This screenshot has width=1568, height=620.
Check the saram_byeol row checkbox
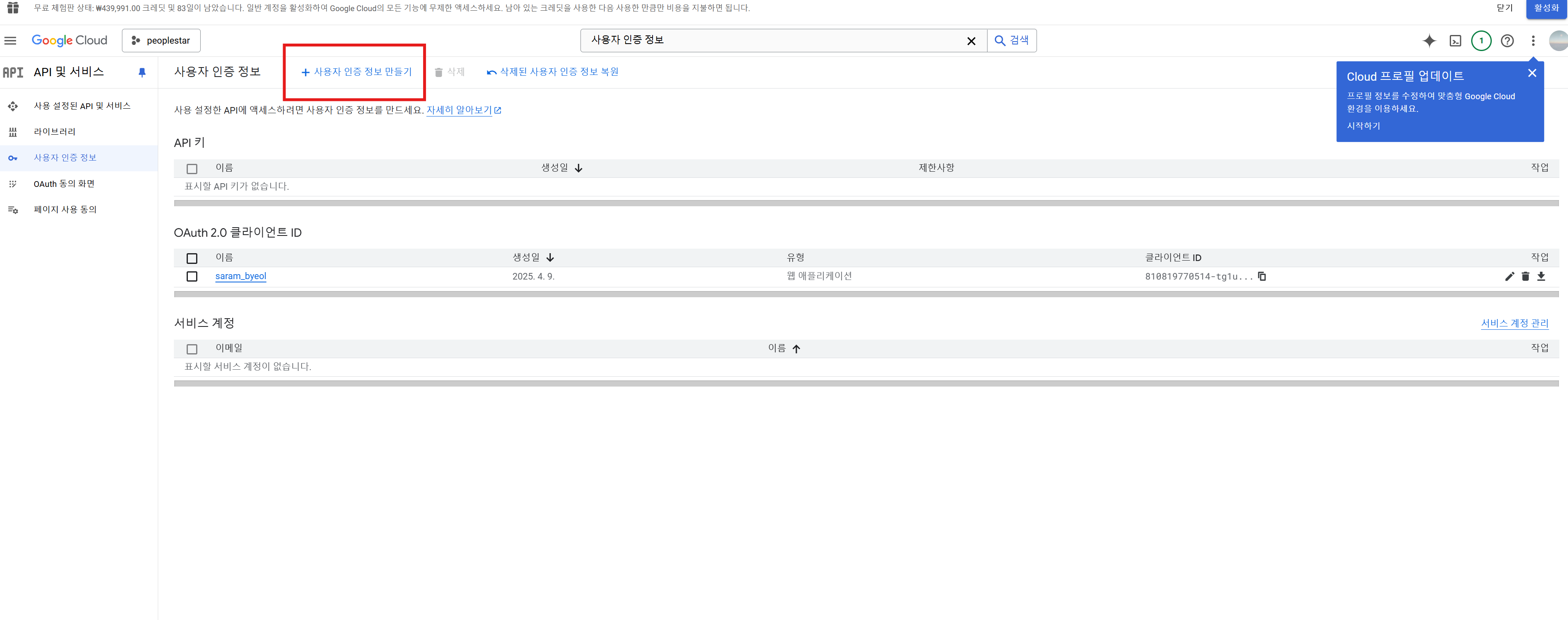click(x=192, y=276)
